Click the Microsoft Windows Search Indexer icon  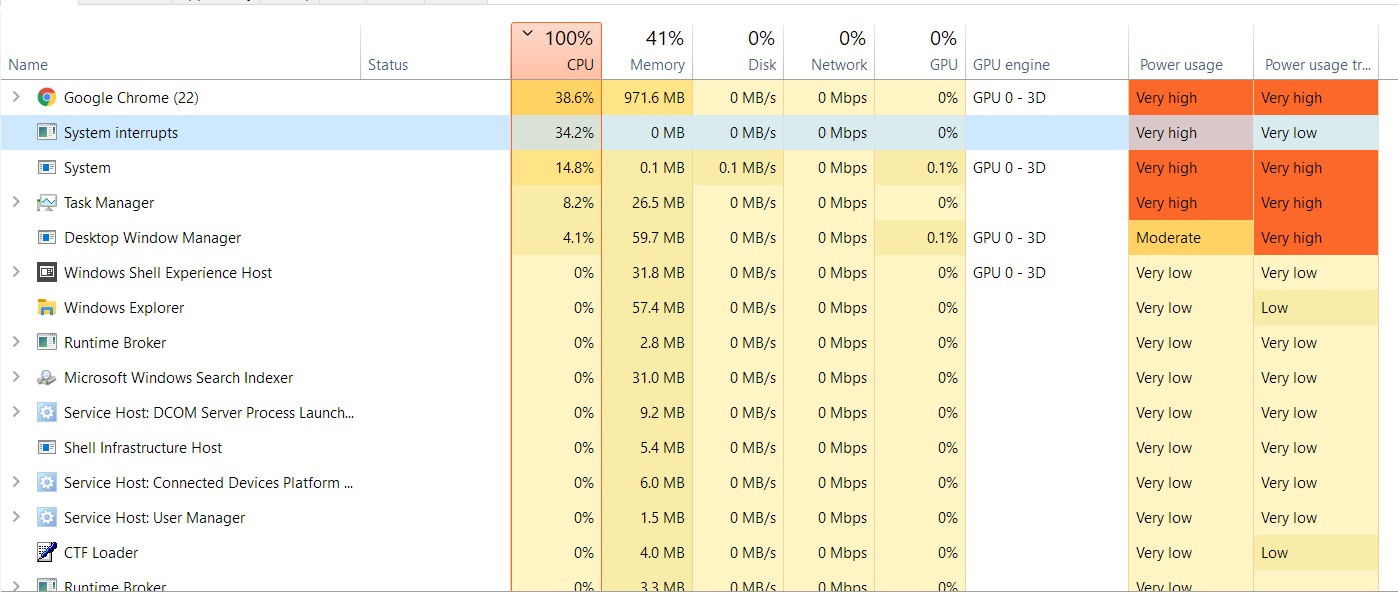[x=46, y=378]
